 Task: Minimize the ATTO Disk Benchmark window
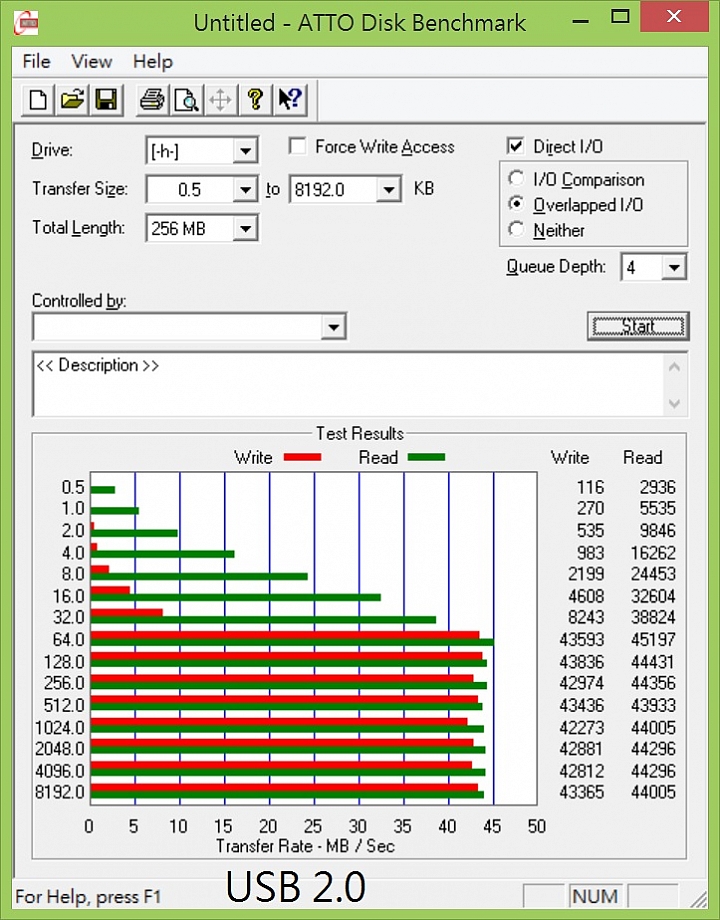pyautogui.click(x=580, y=21)
